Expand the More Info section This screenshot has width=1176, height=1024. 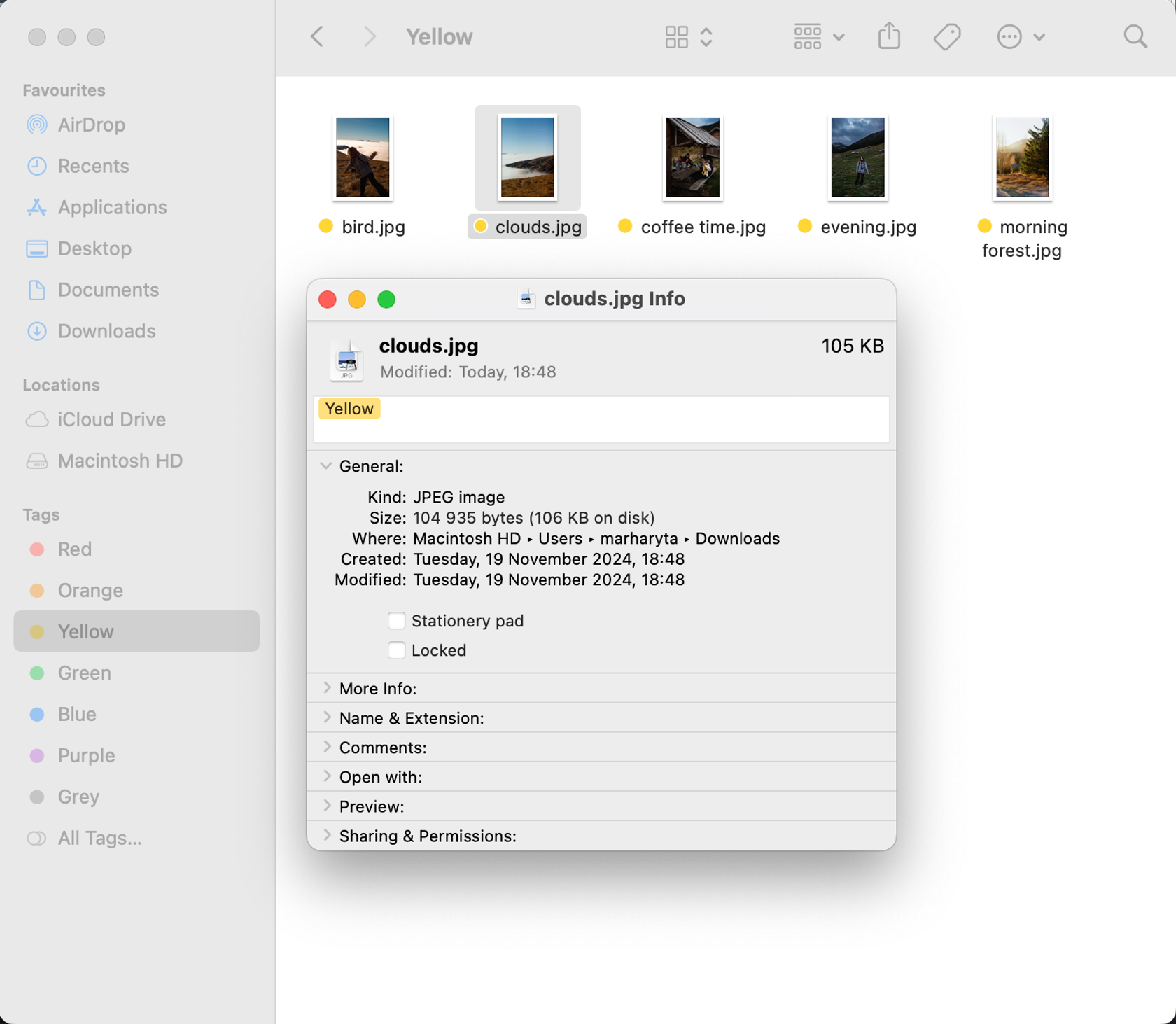pyautogui.click(x=326, y=688)
